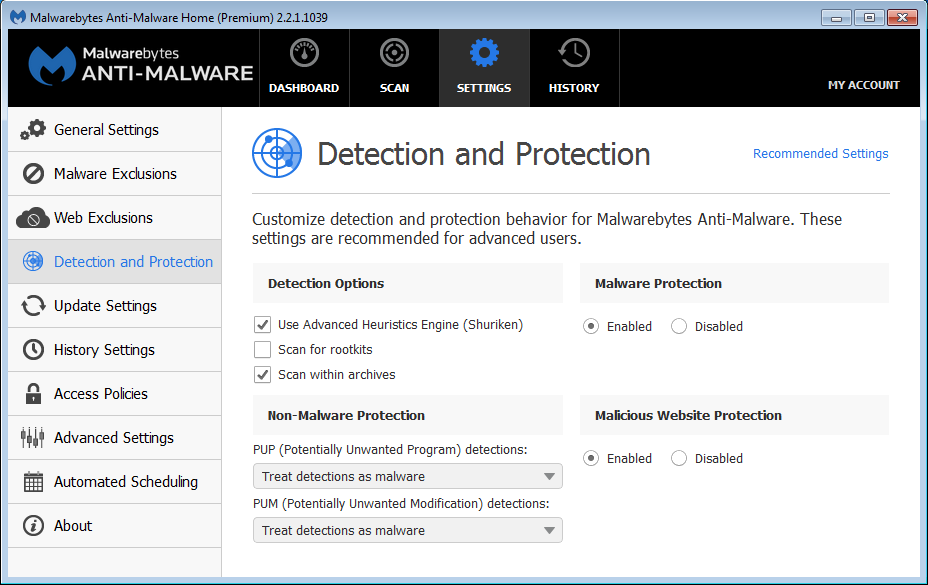Open Access Policies page
The image size is (928, 585).
click(x=115, y=394)
